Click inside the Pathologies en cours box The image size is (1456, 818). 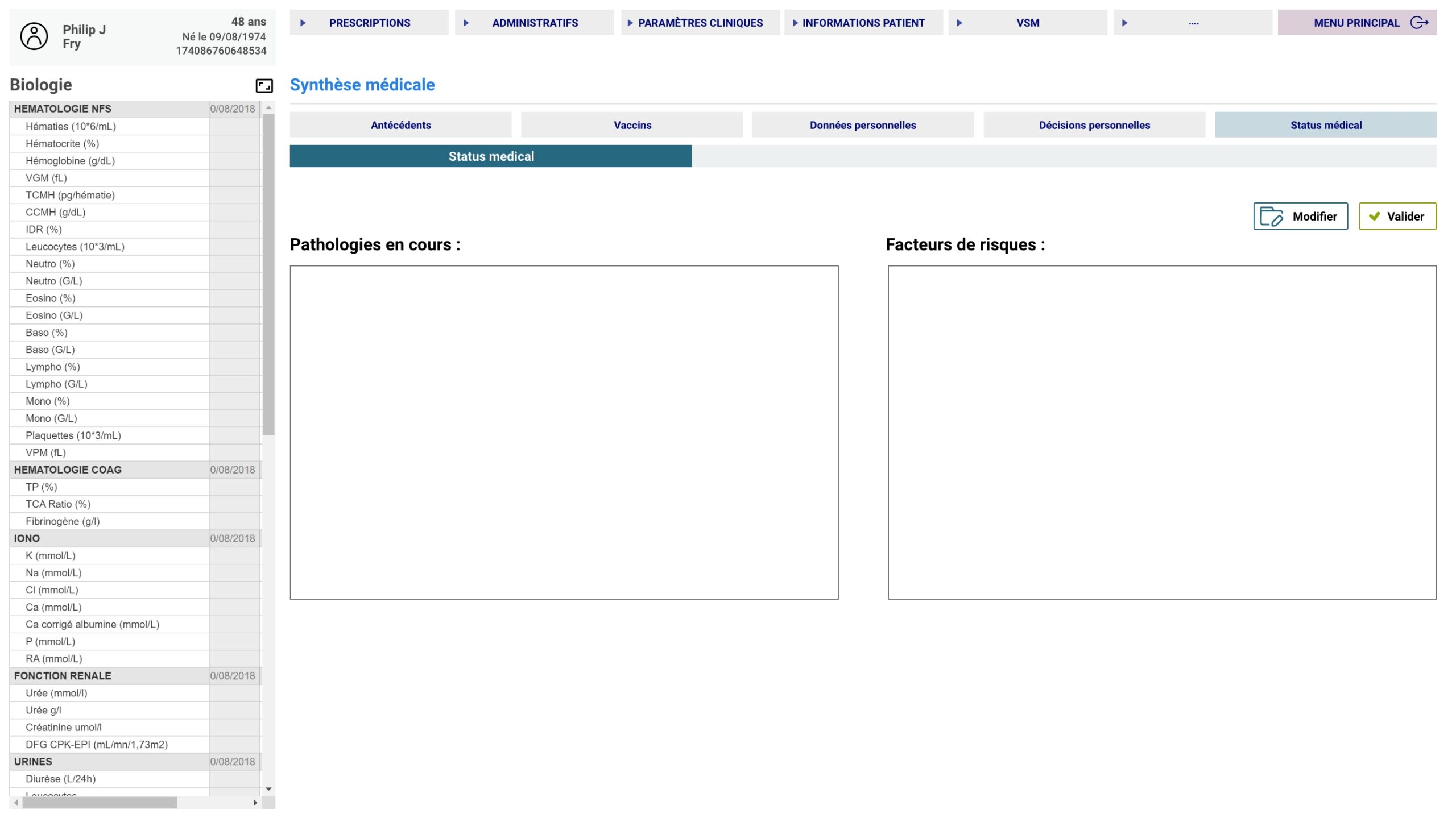[x=564, y=432]
